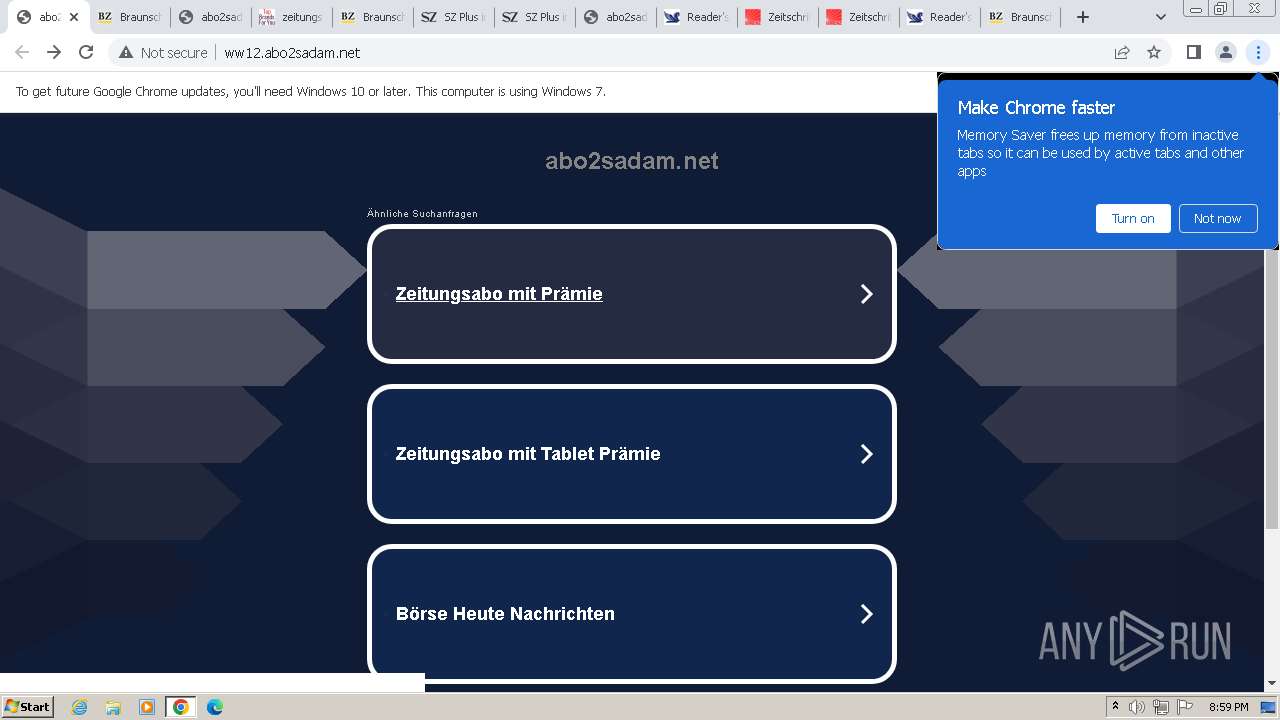This screenshot has height=720, width=1280.
Task: Click the Ähnliche Suchanfragen label
Action: (x=422, y=214)
